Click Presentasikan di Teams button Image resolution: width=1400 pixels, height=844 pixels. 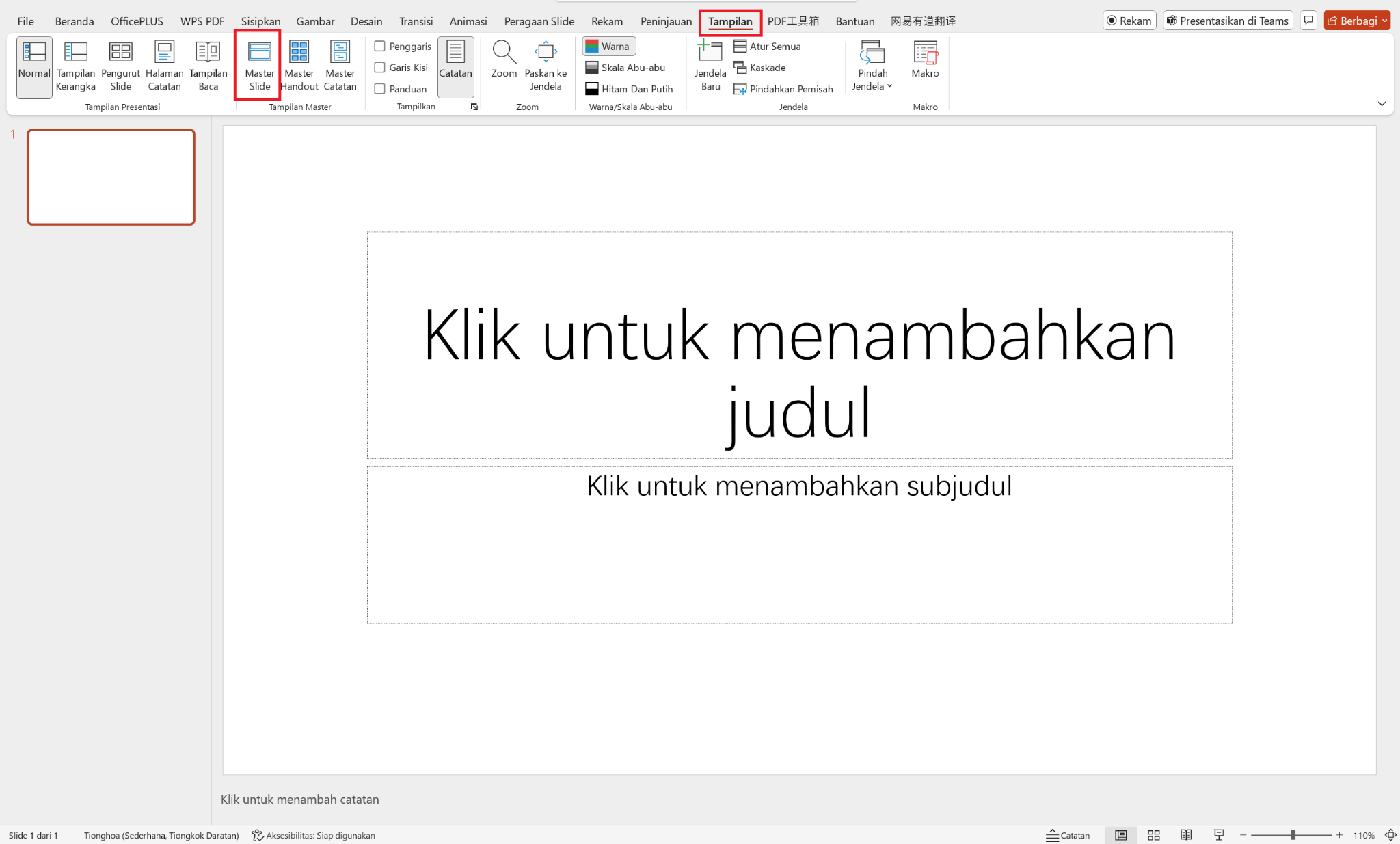(1227, 21)
